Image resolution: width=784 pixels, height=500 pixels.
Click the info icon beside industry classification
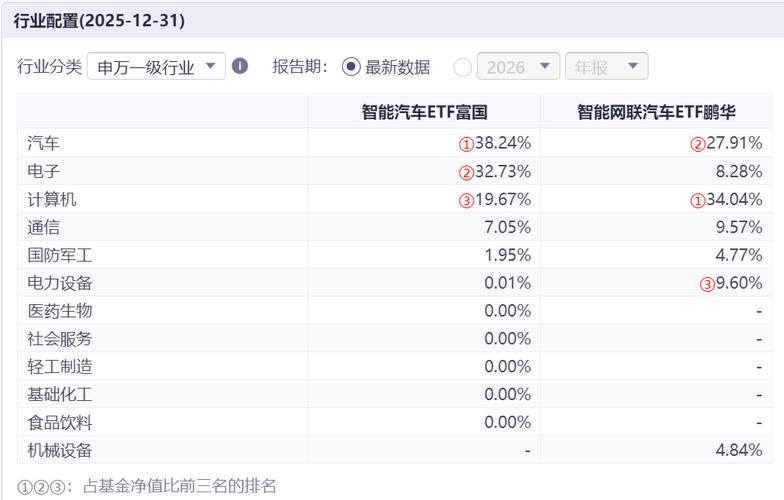(x=240, y=66)
